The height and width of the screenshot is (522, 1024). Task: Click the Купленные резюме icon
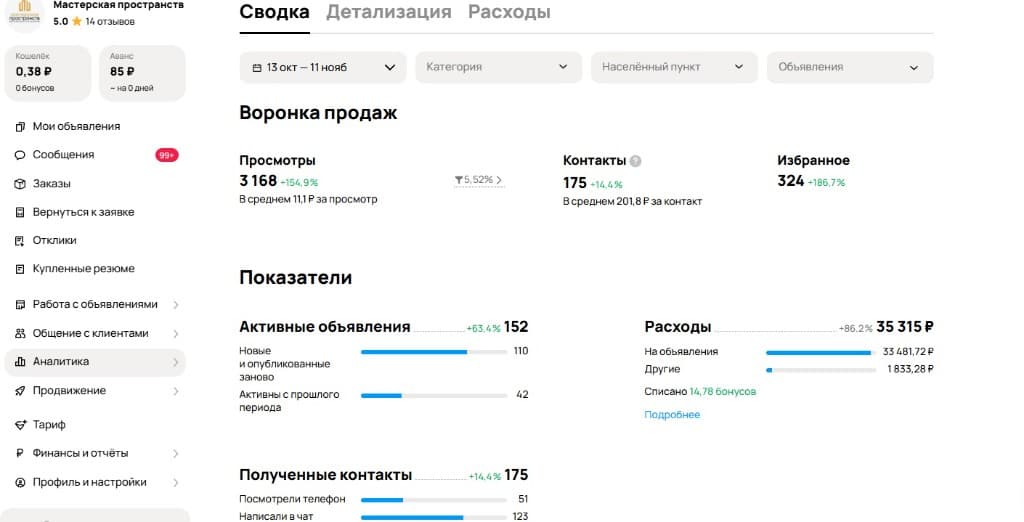click(x=20, y=269)
